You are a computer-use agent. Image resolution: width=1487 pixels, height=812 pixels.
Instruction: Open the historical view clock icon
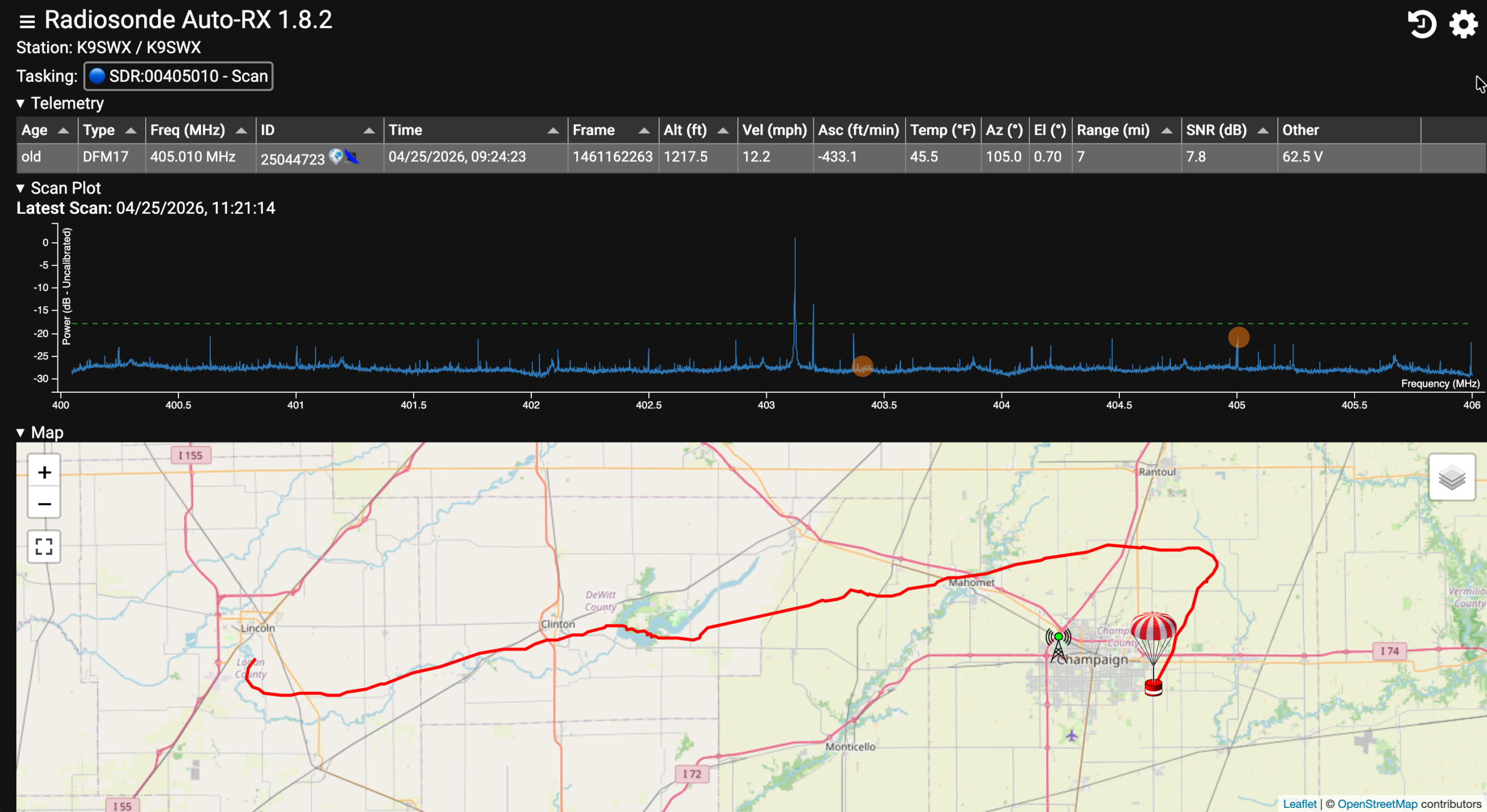1421,24
